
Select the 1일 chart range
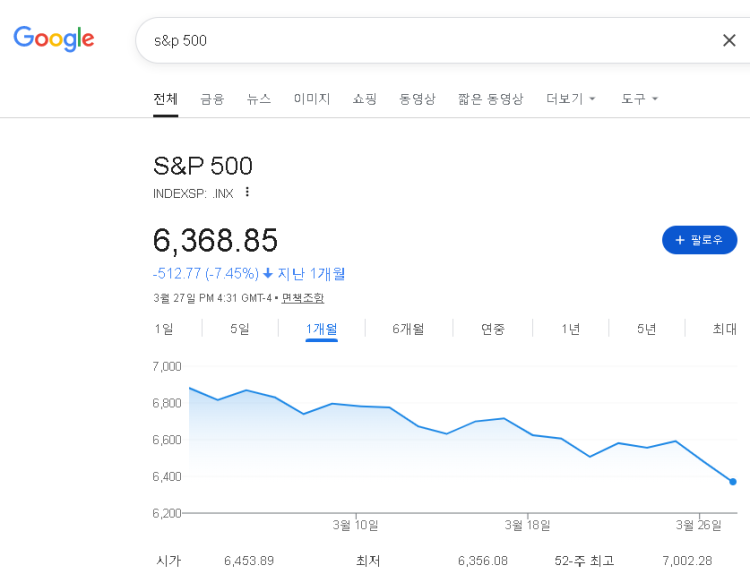[x=164, y=329]
